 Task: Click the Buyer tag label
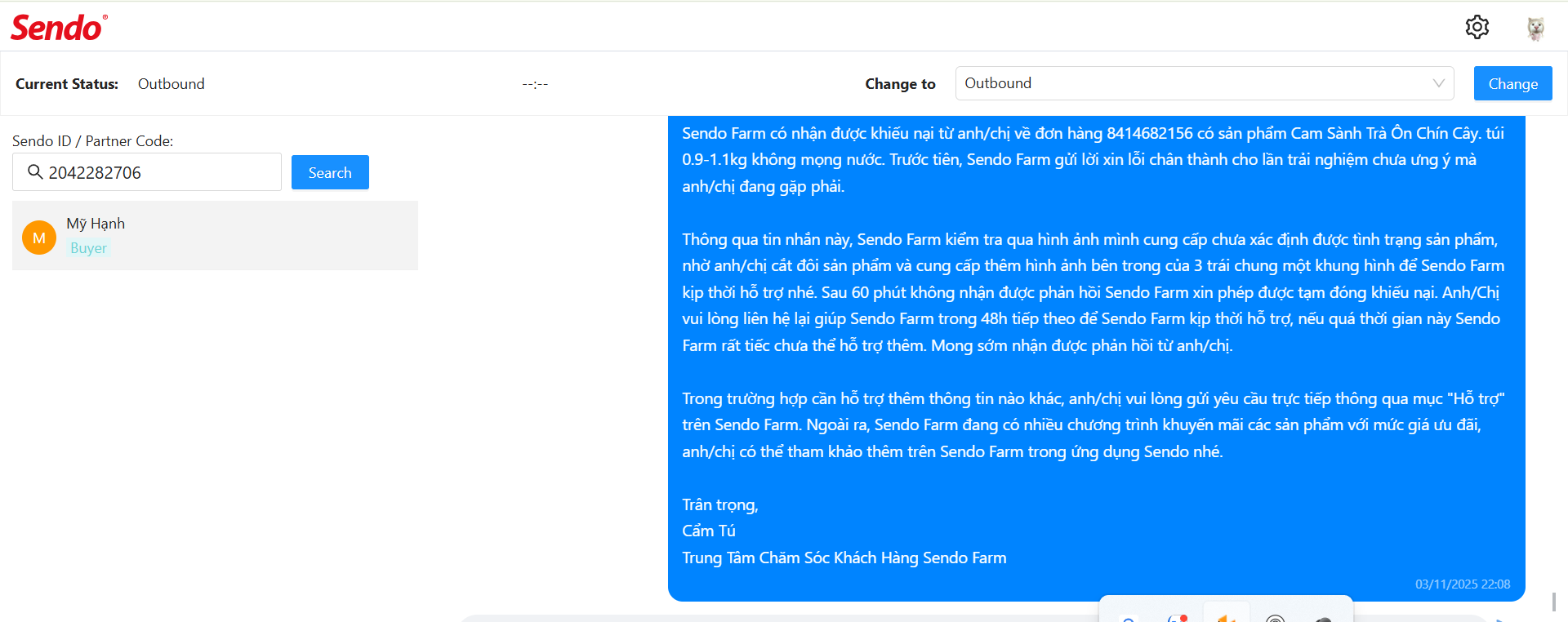[x=88, y=248]
